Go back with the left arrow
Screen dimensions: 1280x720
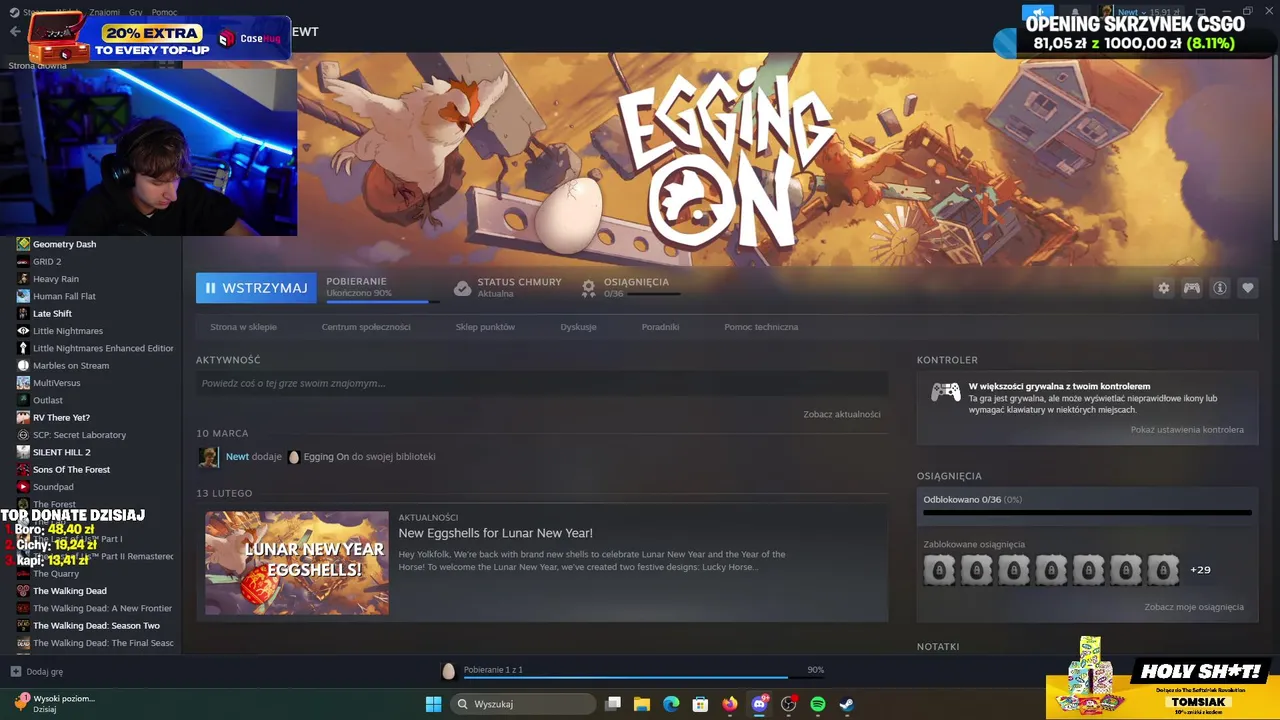[15, 31]
